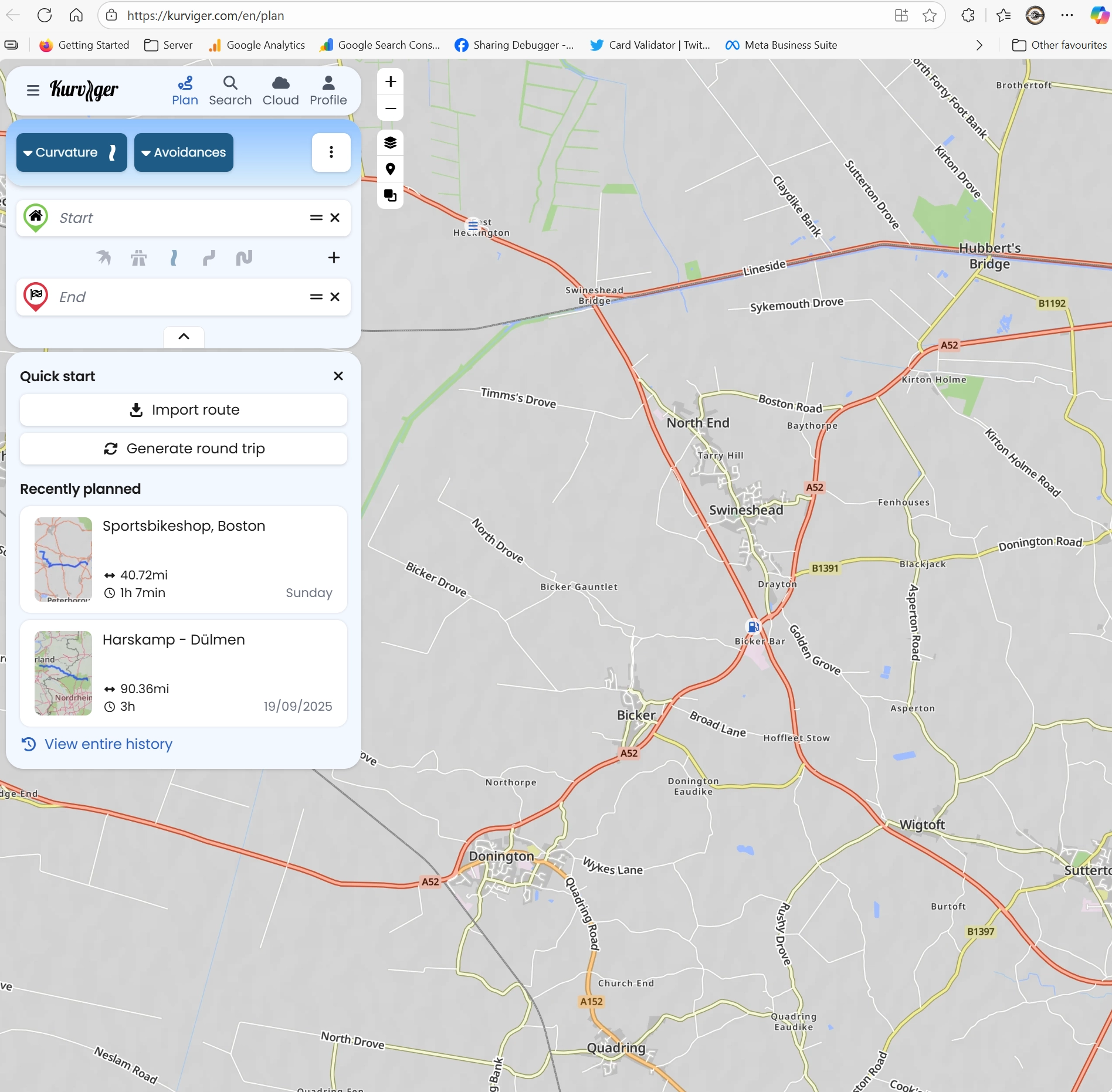Remove the End waypoint
1112x1092 pixels.
[x=335, y=297]
